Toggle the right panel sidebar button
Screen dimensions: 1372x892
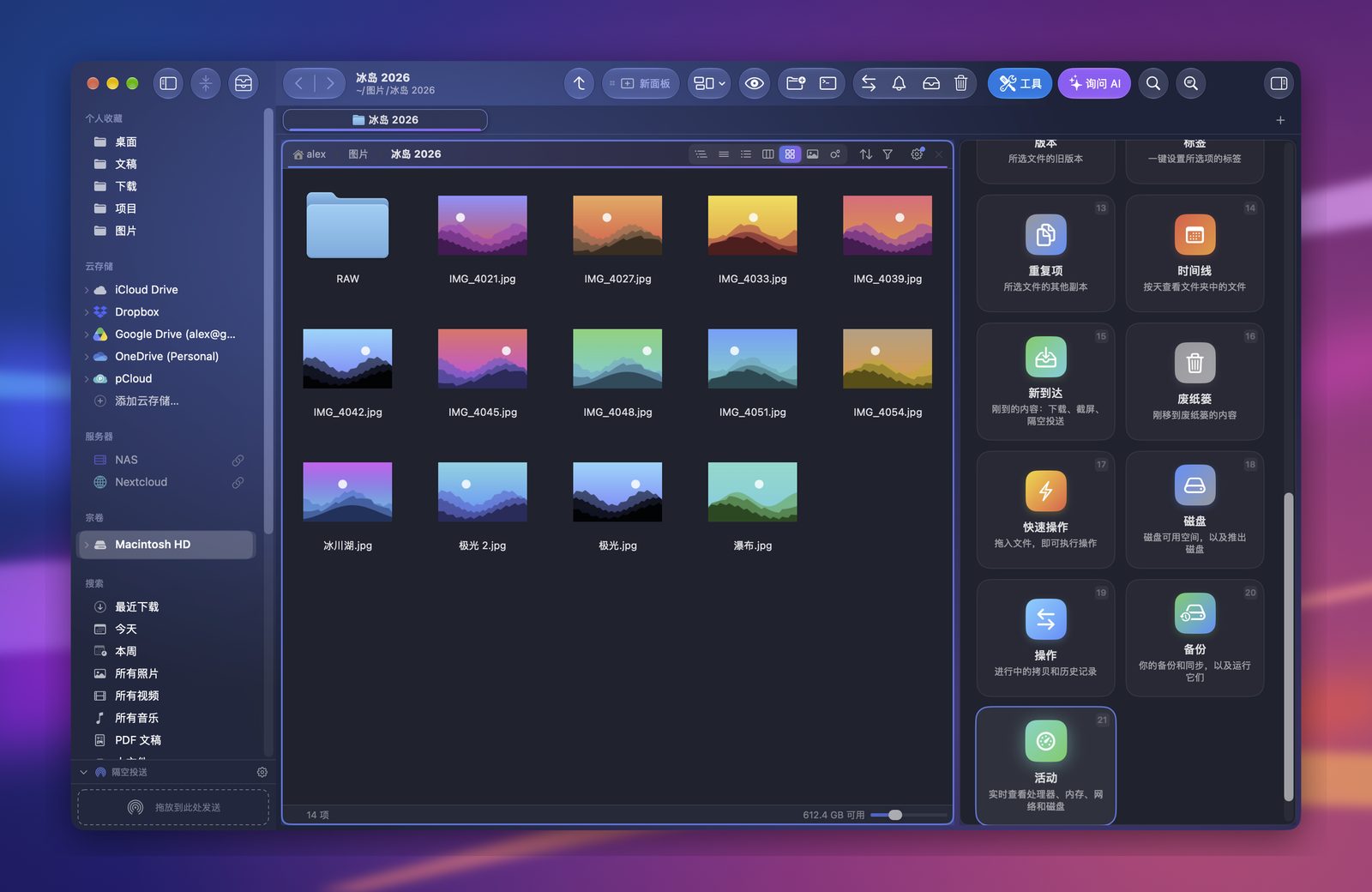tap(1279, 83)
